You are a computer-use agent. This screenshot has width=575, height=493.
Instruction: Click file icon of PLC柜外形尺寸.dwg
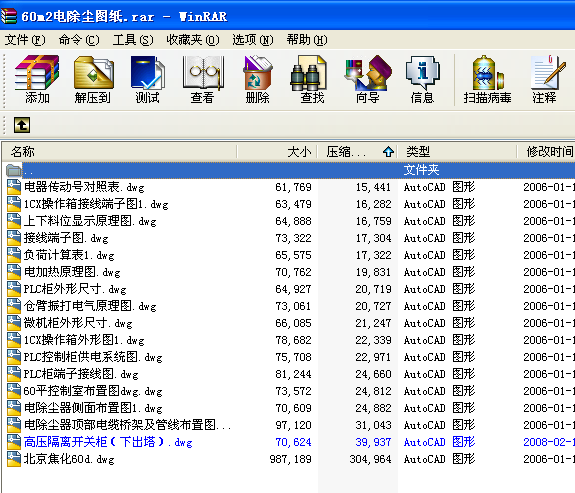pos(14,289)
